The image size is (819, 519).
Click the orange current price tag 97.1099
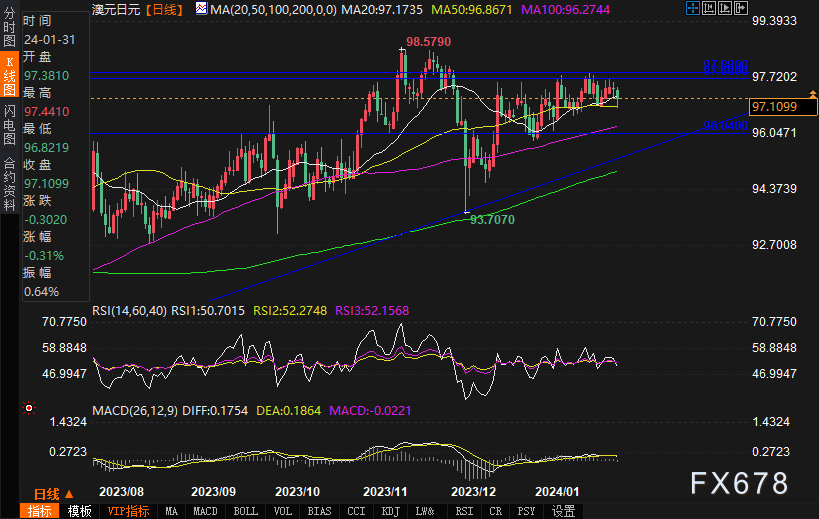(774, 106)
